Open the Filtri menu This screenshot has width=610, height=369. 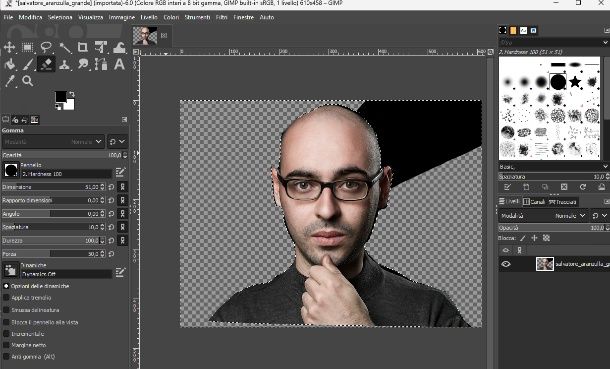pyautogui.click(x=221, y=17)
